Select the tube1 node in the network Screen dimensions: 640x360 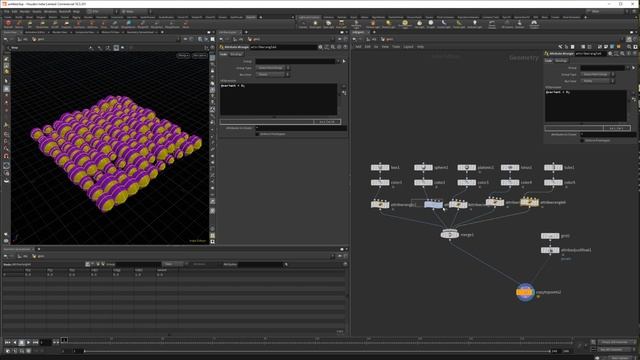553,168
